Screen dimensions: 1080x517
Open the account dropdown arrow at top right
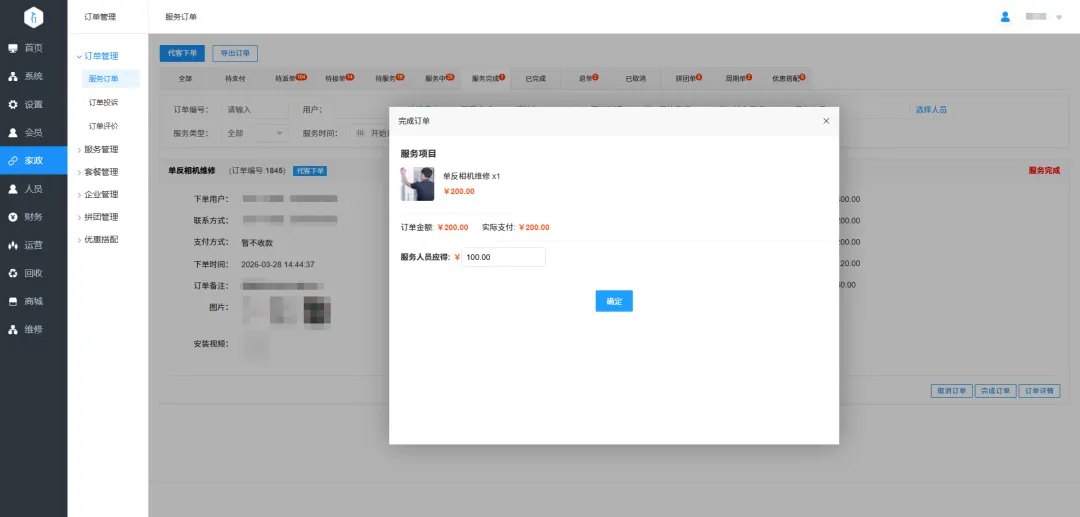click(1059, 18)
